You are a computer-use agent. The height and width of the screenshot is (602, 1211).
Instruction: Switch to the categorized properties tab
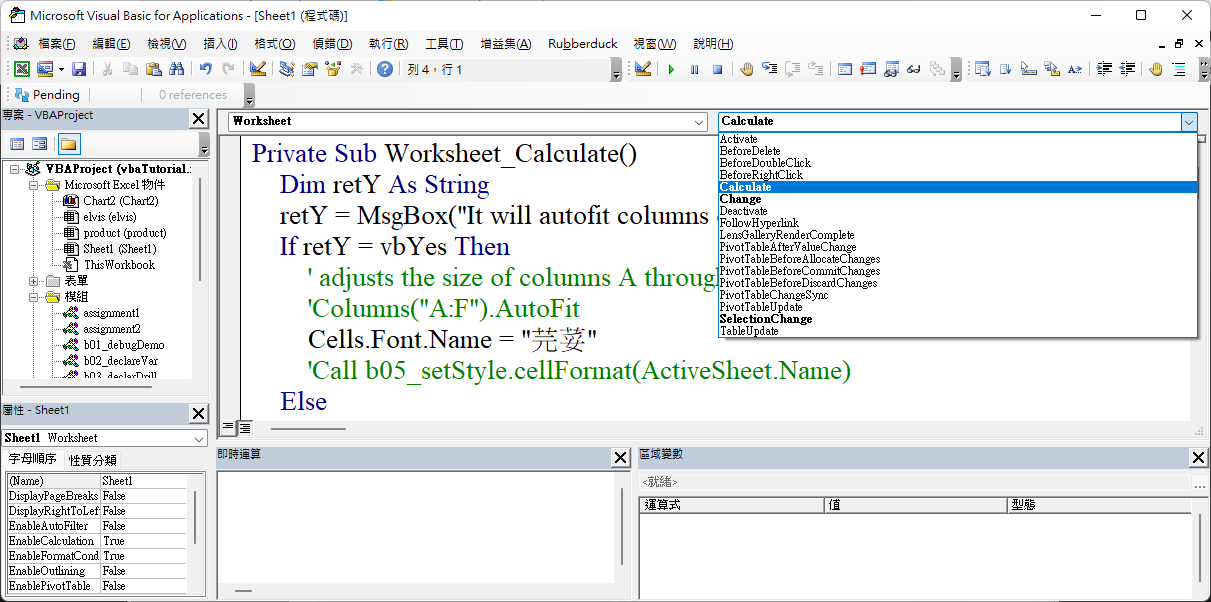click(x=92, y=460)
